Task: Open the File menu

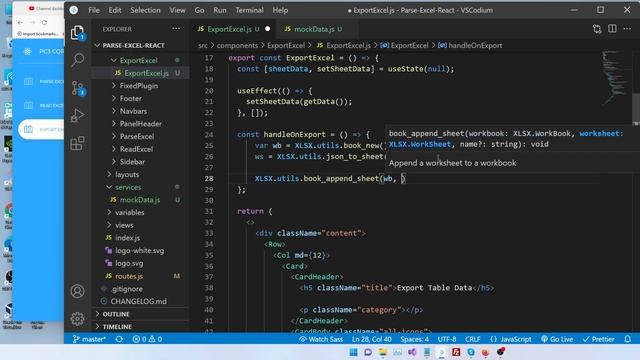Action: pos(94,10)
